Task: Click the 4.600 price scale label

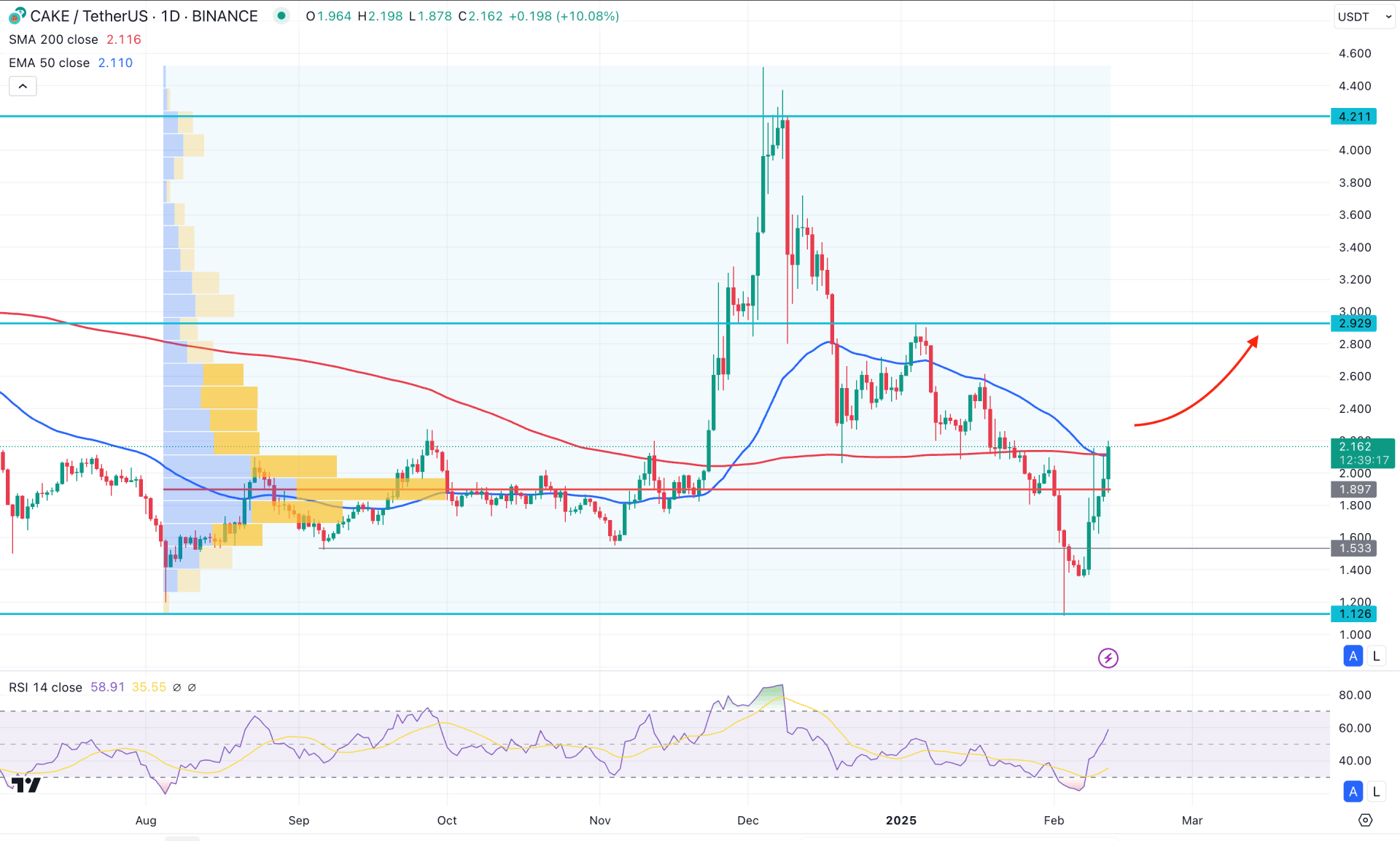Action: [x=1355, y=53]
